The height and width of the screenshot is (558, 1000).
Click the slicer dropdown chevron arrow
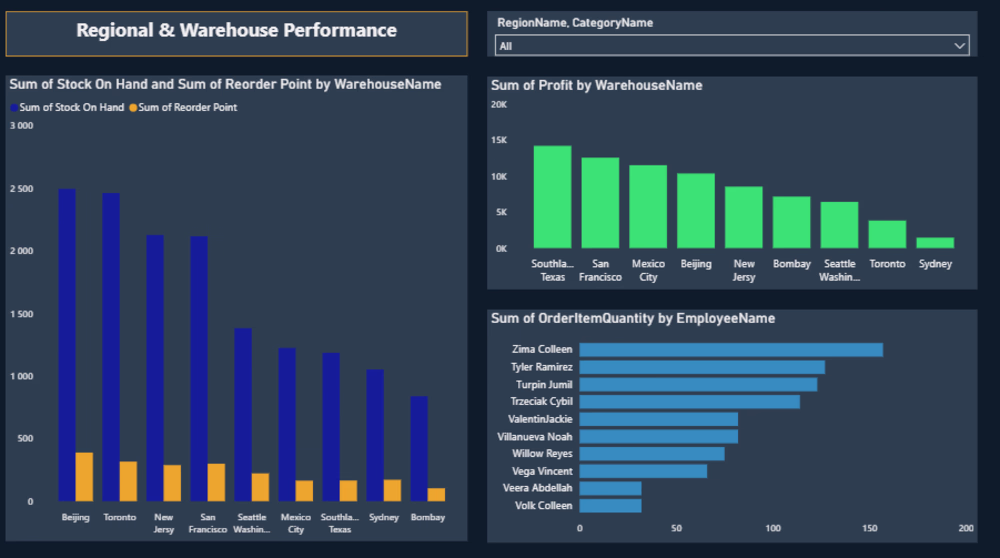[959, 46]
